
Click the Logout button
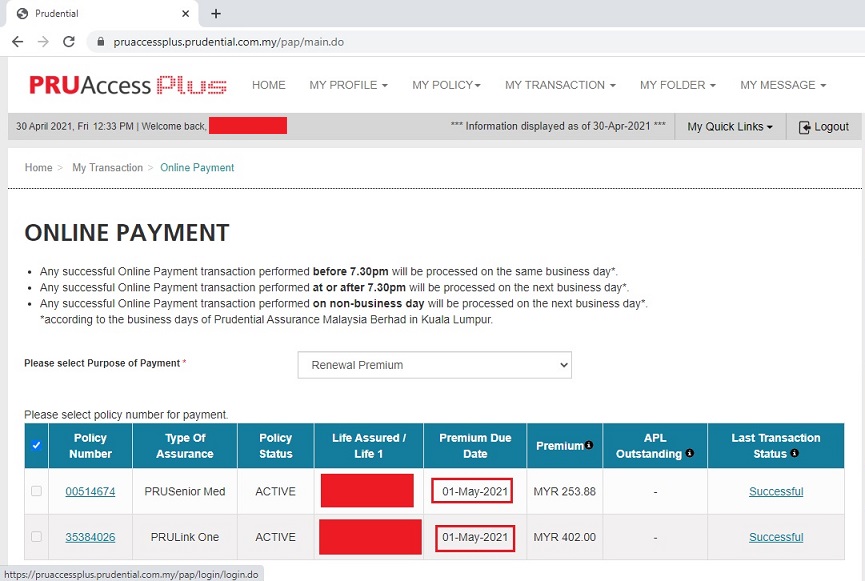(823, 127)
